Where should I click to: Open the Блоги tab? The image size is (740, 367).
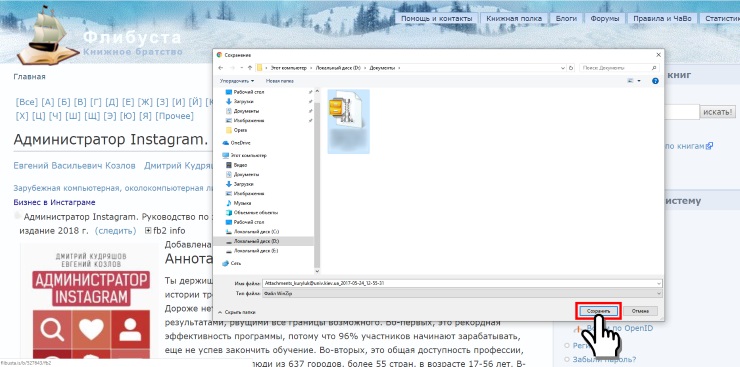coord(566,18)
